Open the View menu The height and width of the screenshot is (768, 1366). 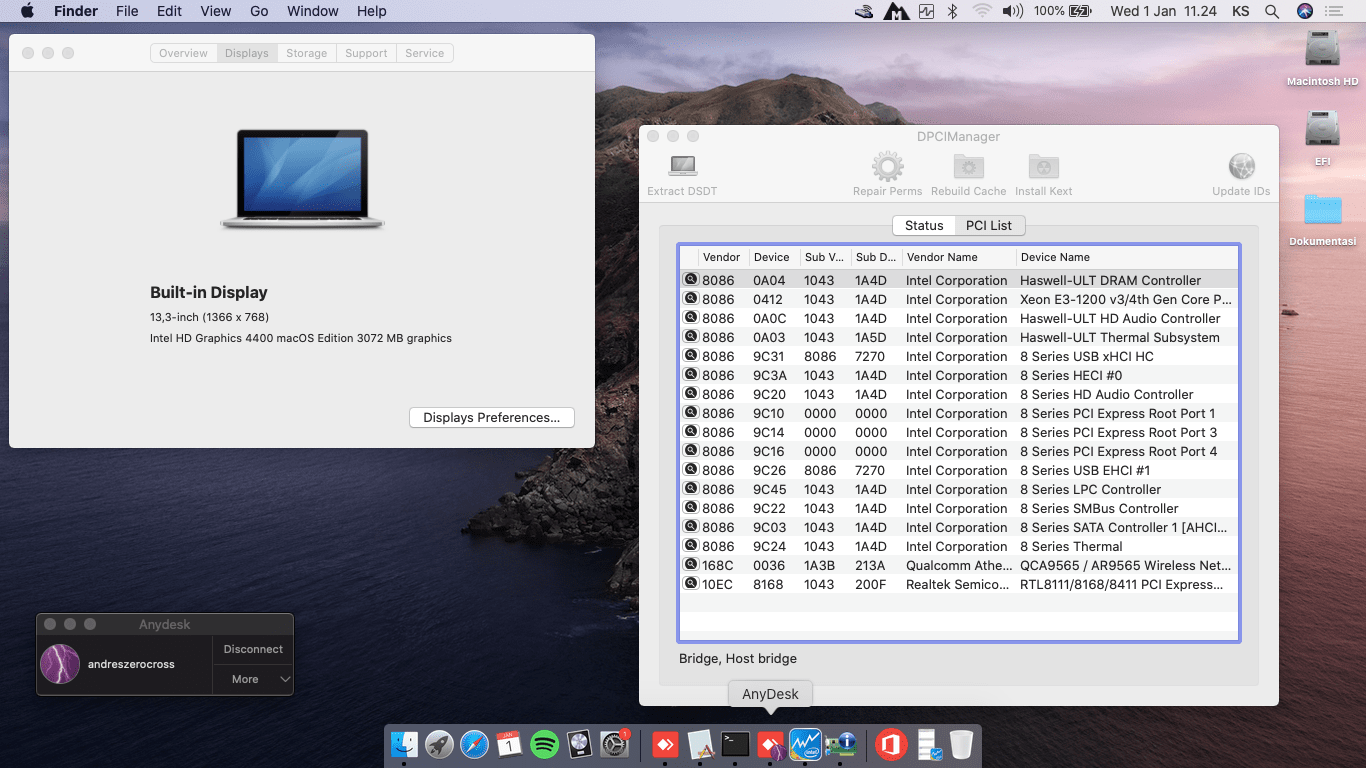pyautogui.click(x=216, y=11)
